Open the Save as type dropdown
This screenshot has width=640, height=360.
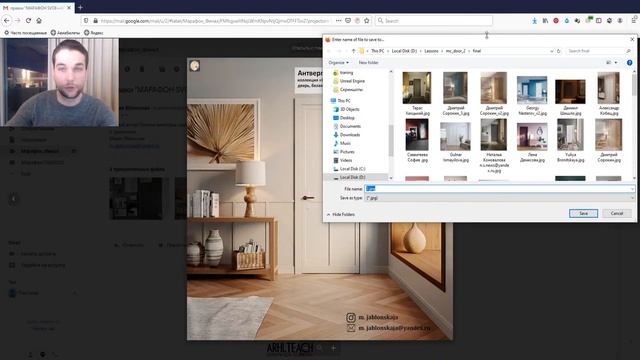[x=500, y=198]
